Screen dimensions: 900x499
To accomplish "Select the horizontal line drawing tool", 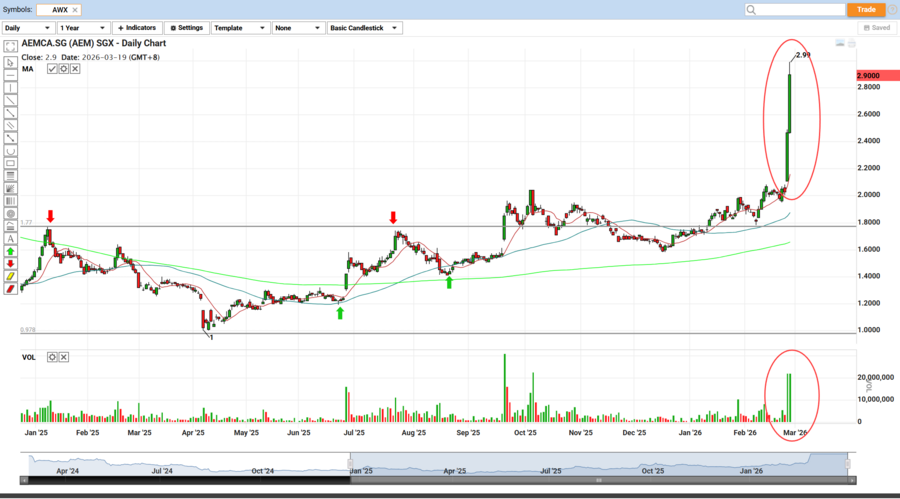I will tap(10, 75).
